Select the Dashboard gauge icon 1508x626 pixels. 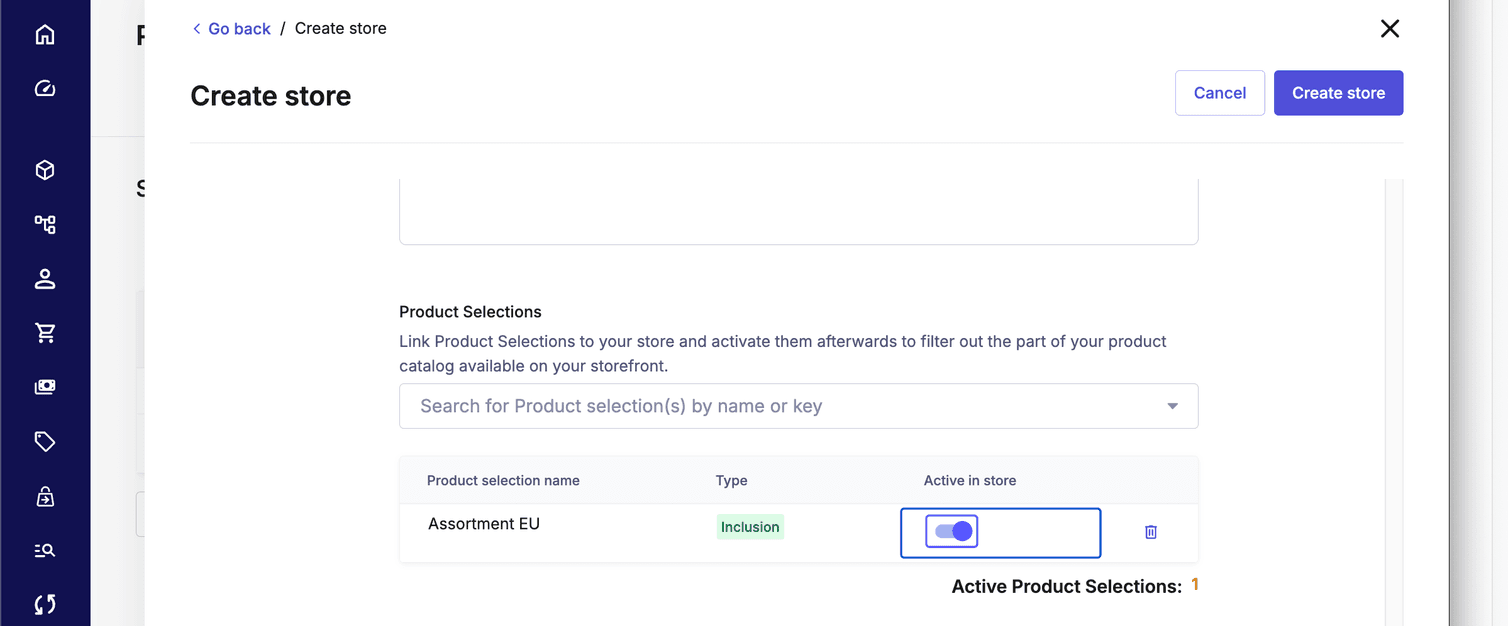45,88
